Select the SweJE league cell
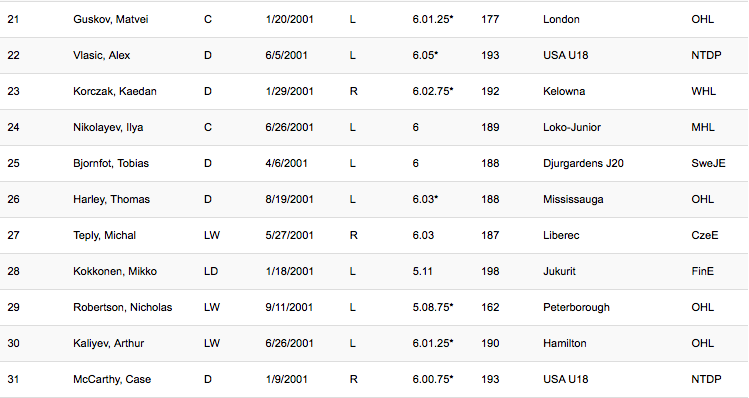This screenshot has width=749, height=398. 708,163
